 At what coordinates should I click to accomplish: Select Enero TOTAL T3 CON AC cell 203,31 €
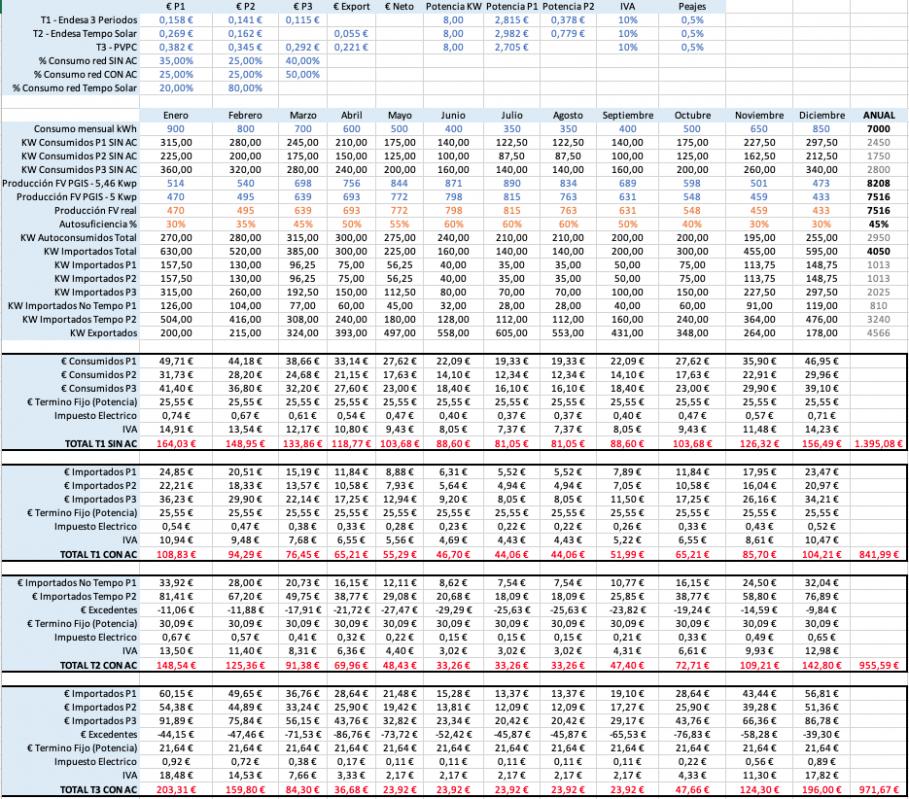(176, 789)
